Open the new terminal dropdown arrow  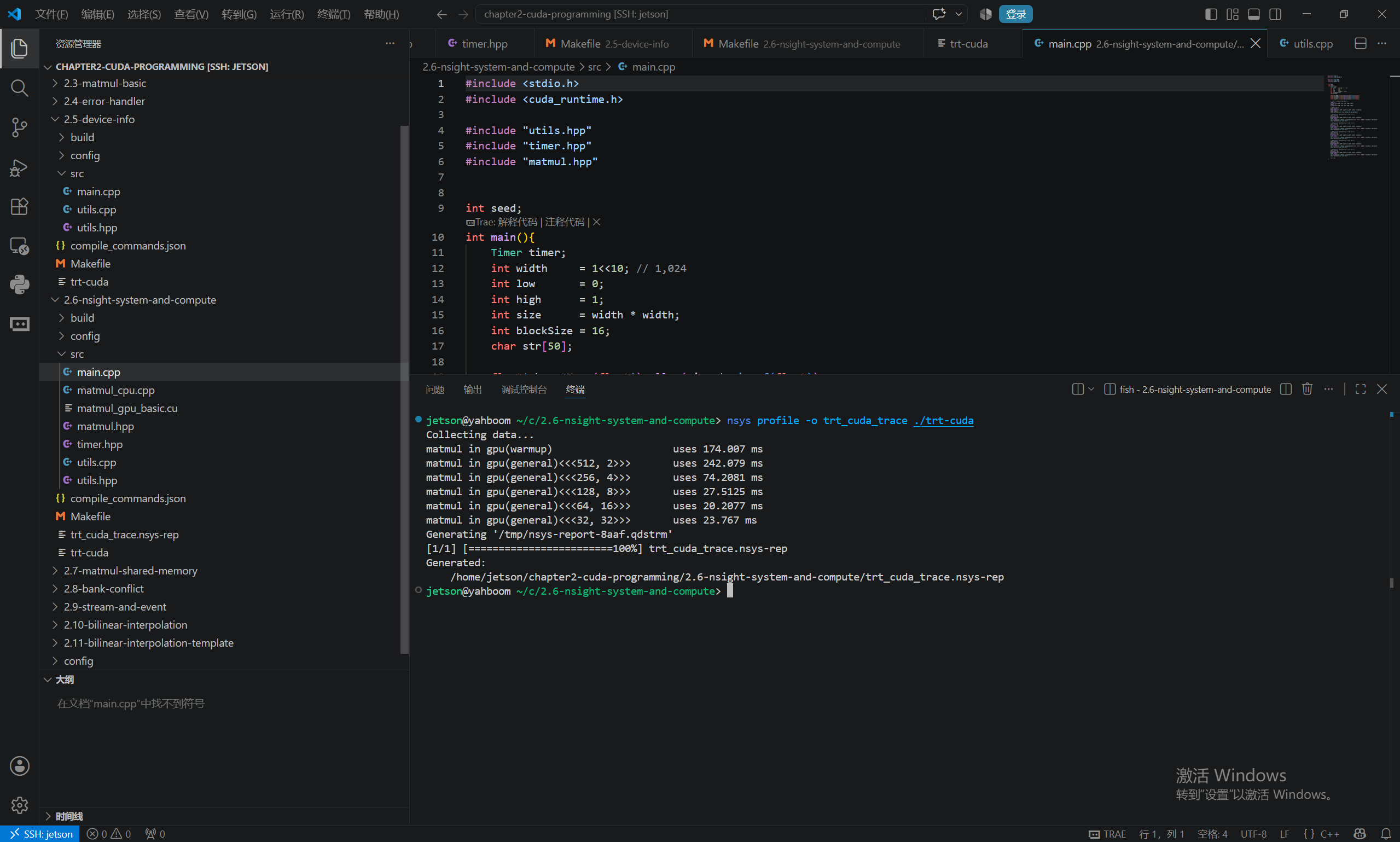click(1091, 389)
